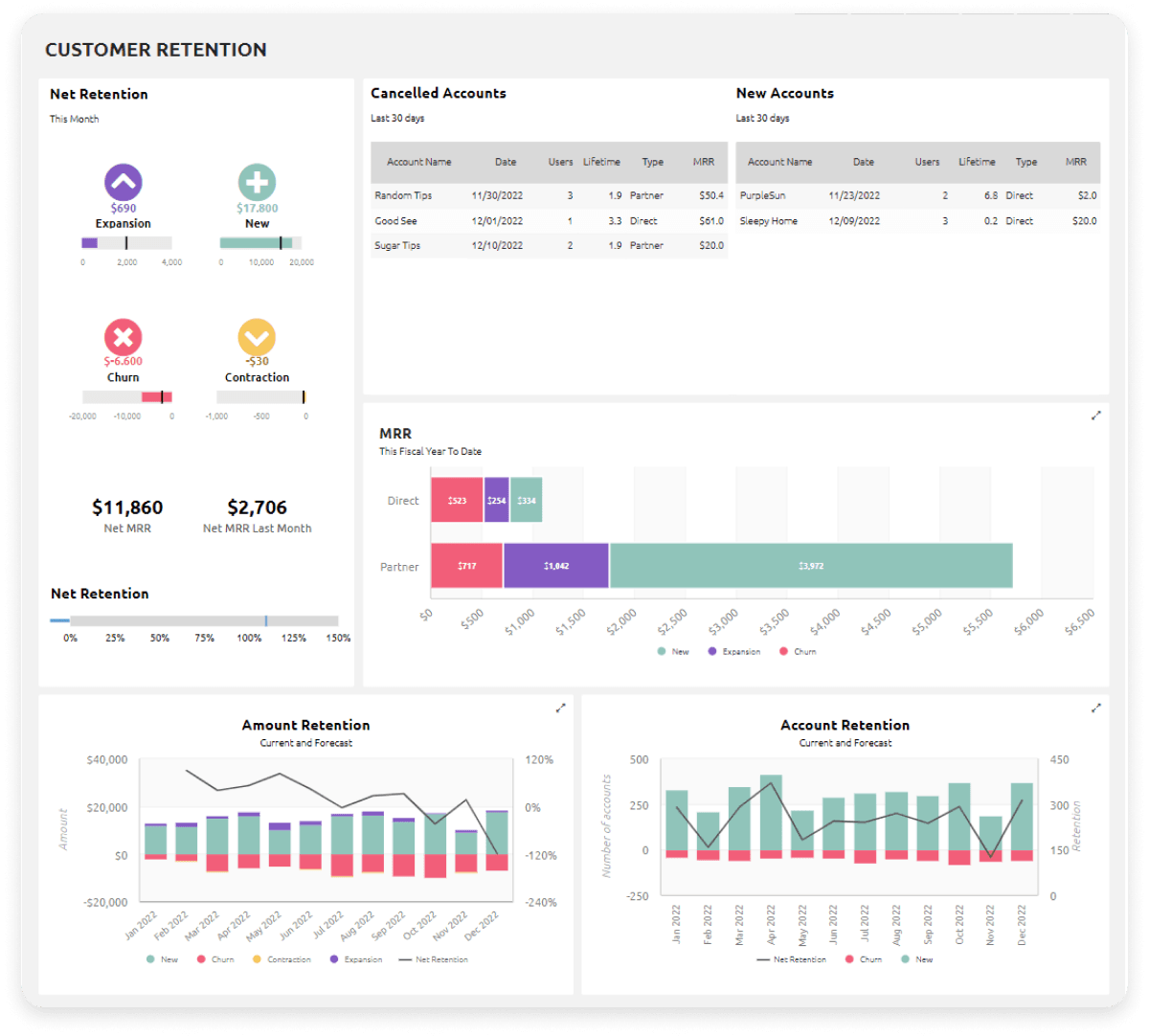Sort New Accounts by Account Name header
The width and height of the screenshot is (1149, 1036).
[x=779, y=162]
